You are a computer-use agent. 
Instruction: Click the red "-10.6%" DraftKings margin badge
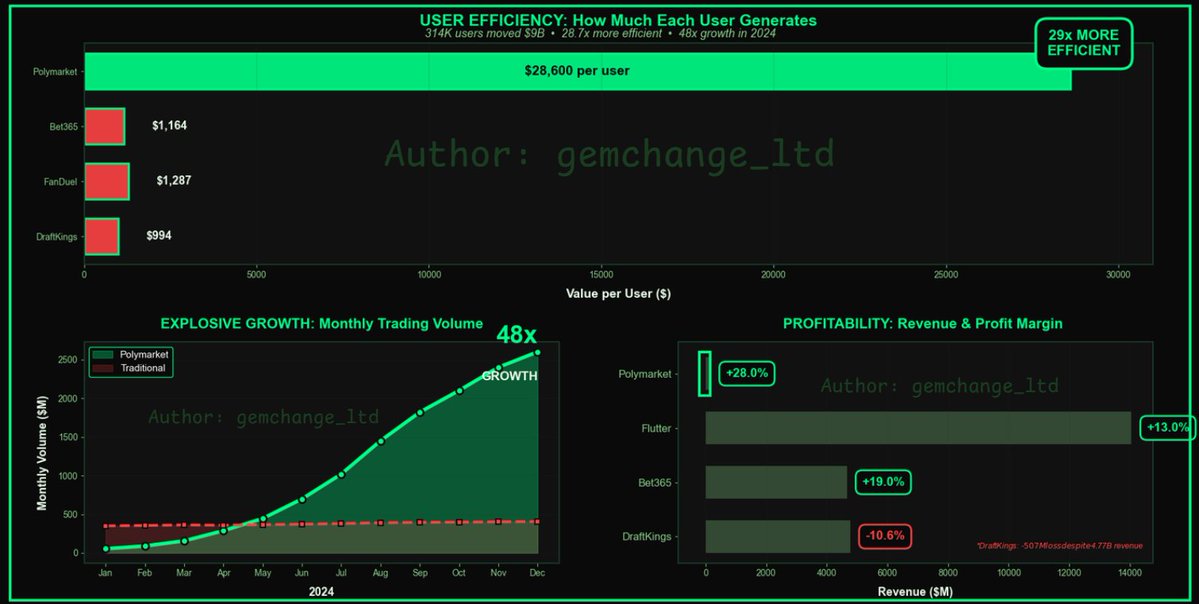click(x=885, y=536)
